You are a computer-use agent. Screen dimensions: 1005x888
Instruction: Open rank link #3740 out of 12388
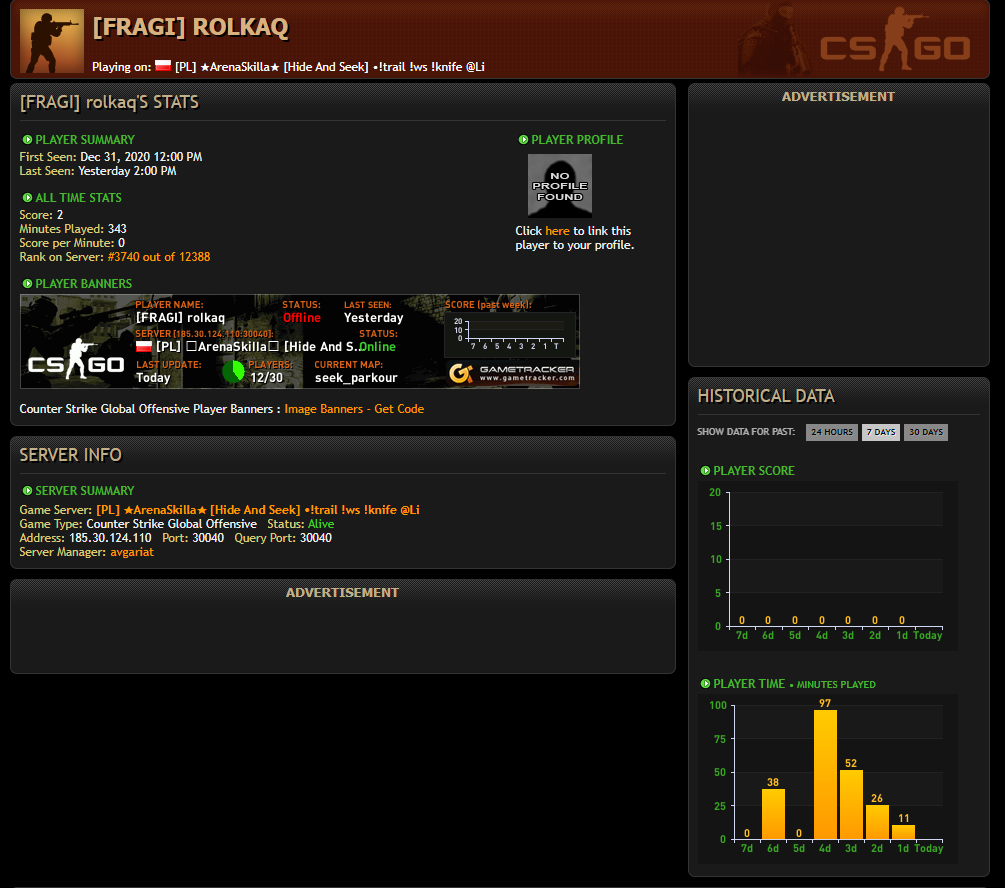point(159,257)
